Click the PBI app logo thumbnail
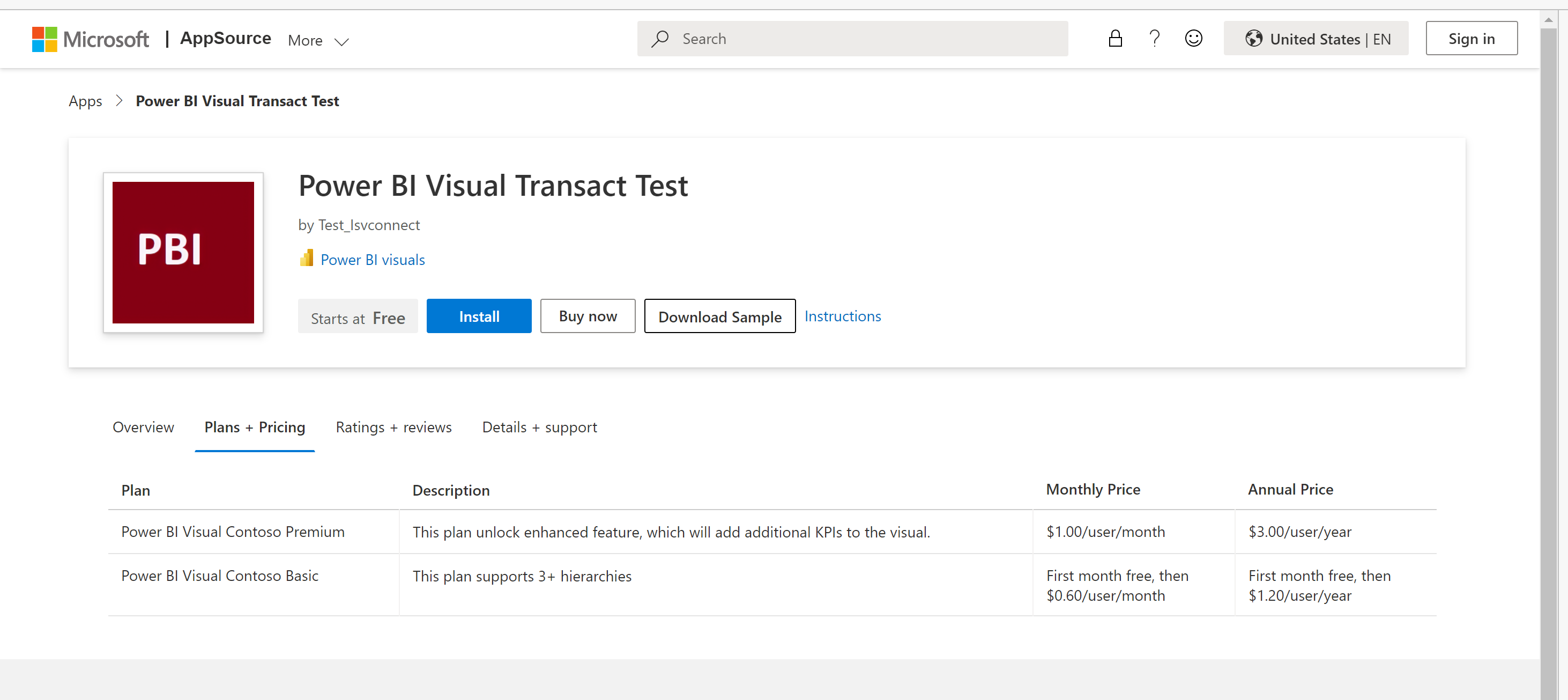This screenshot has height=700, width=1568. coord(183,253)
